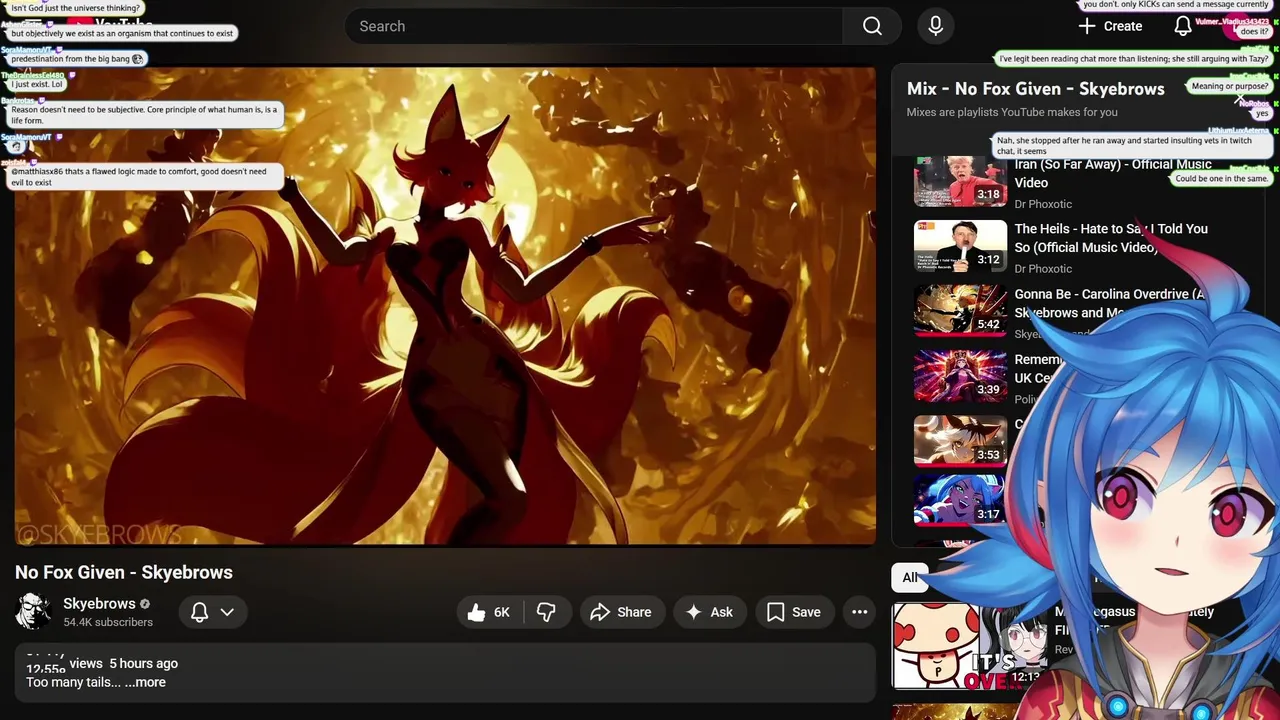
Task: Play The Heils Hate to Say thumbnail
Action: tap(960, 246)
